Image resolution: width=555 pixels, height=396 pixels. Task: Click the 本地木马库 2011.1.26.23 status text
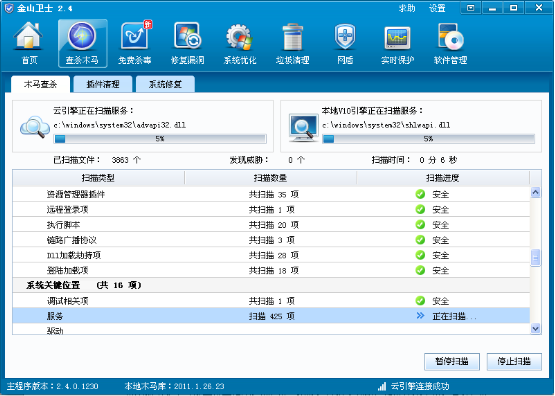coord(174,386)
